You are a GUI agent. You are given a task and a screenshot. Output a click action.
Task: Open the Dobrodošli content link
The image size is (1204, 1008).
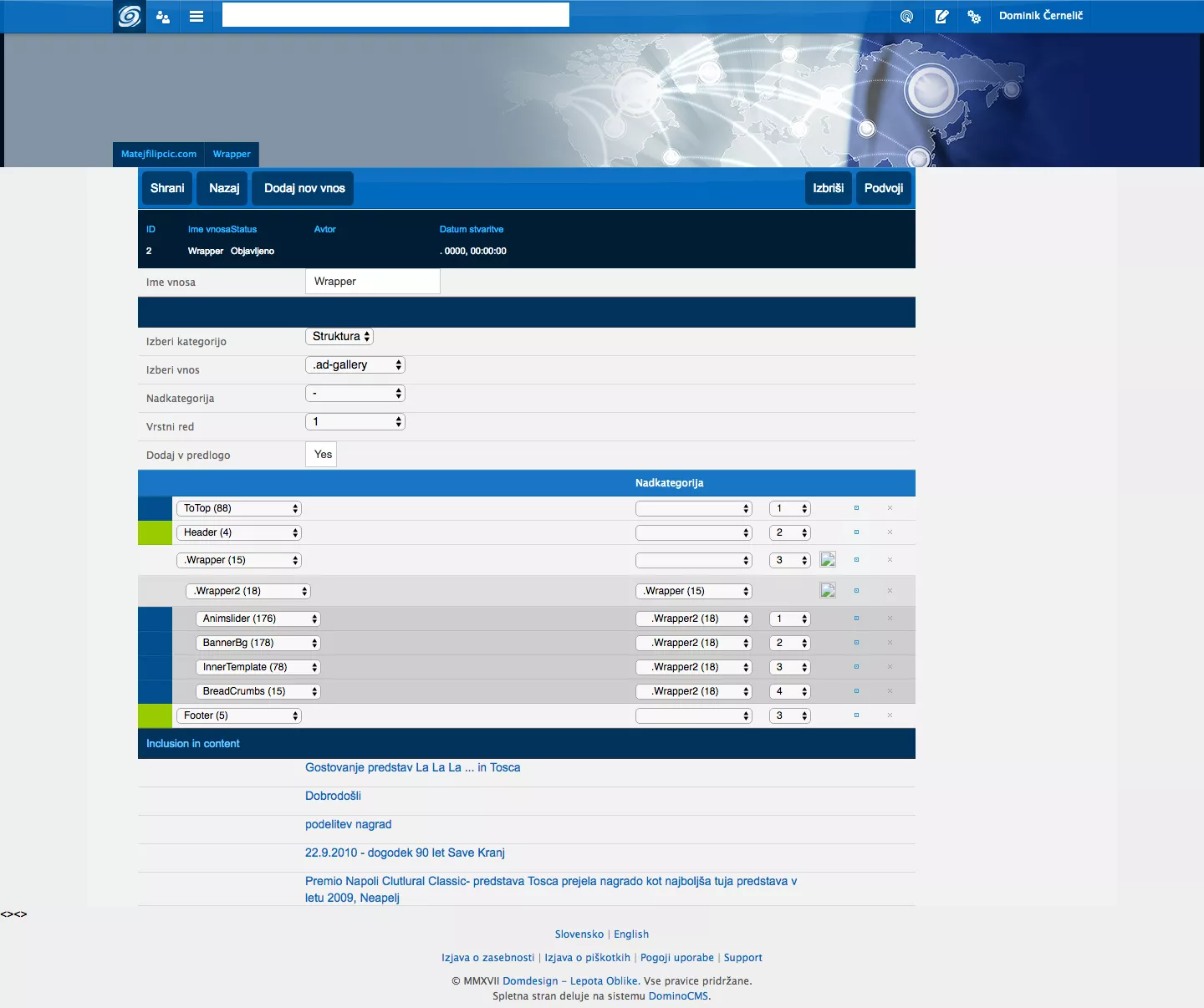[333, 796]
